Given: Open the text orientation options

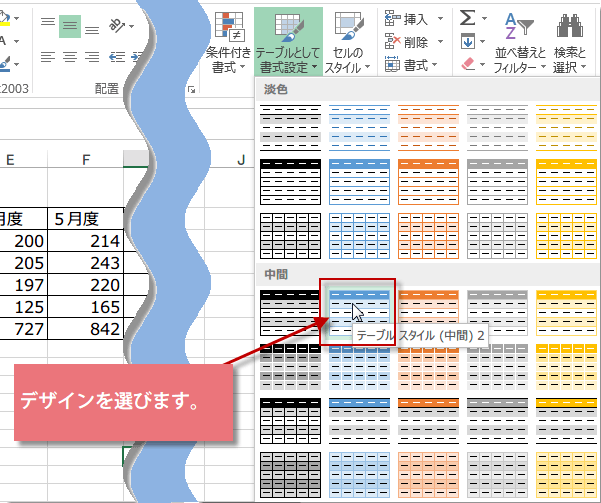Looking at the screenshot, I should [x=121, y=26].
